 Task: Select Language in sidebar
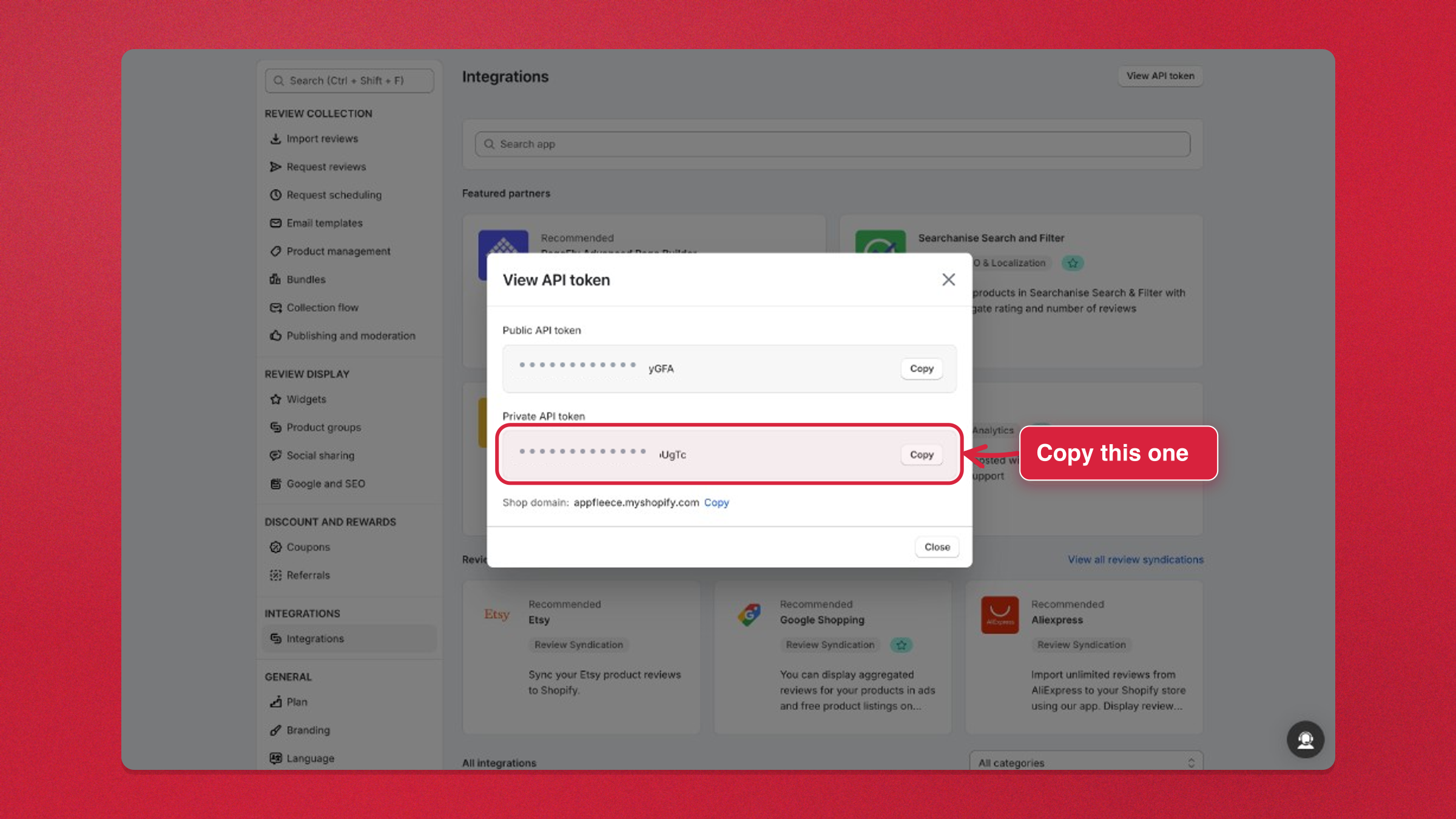coord(311,758)
